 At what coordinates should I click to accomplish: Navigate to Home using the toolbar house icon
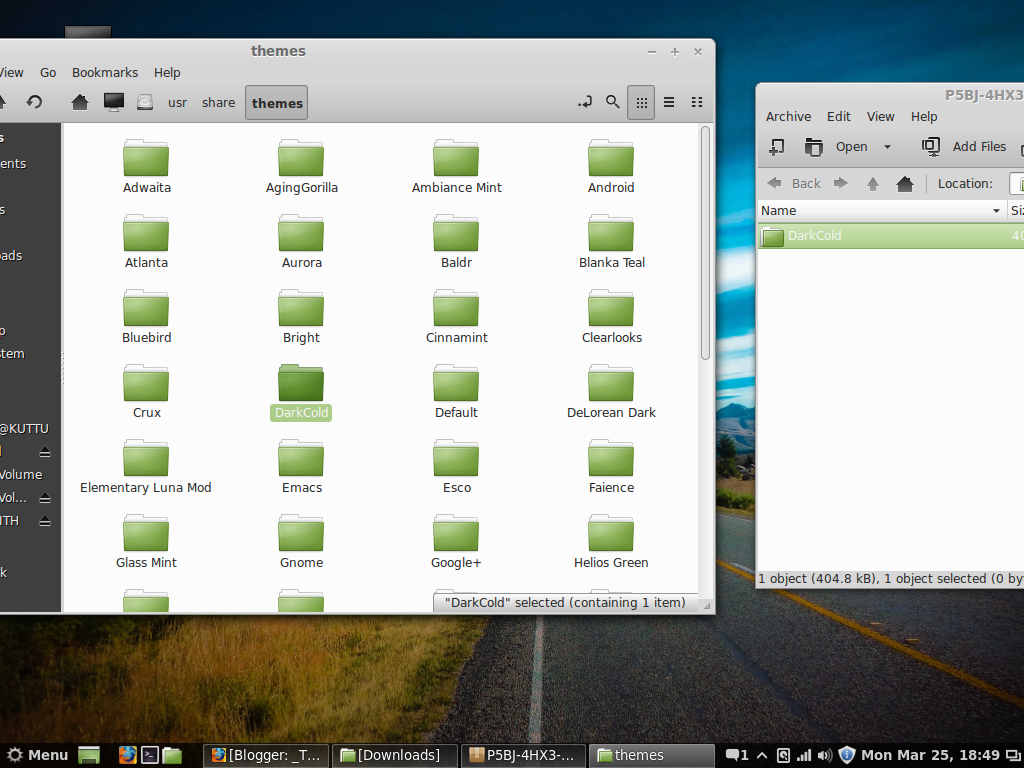pos(80,102)
